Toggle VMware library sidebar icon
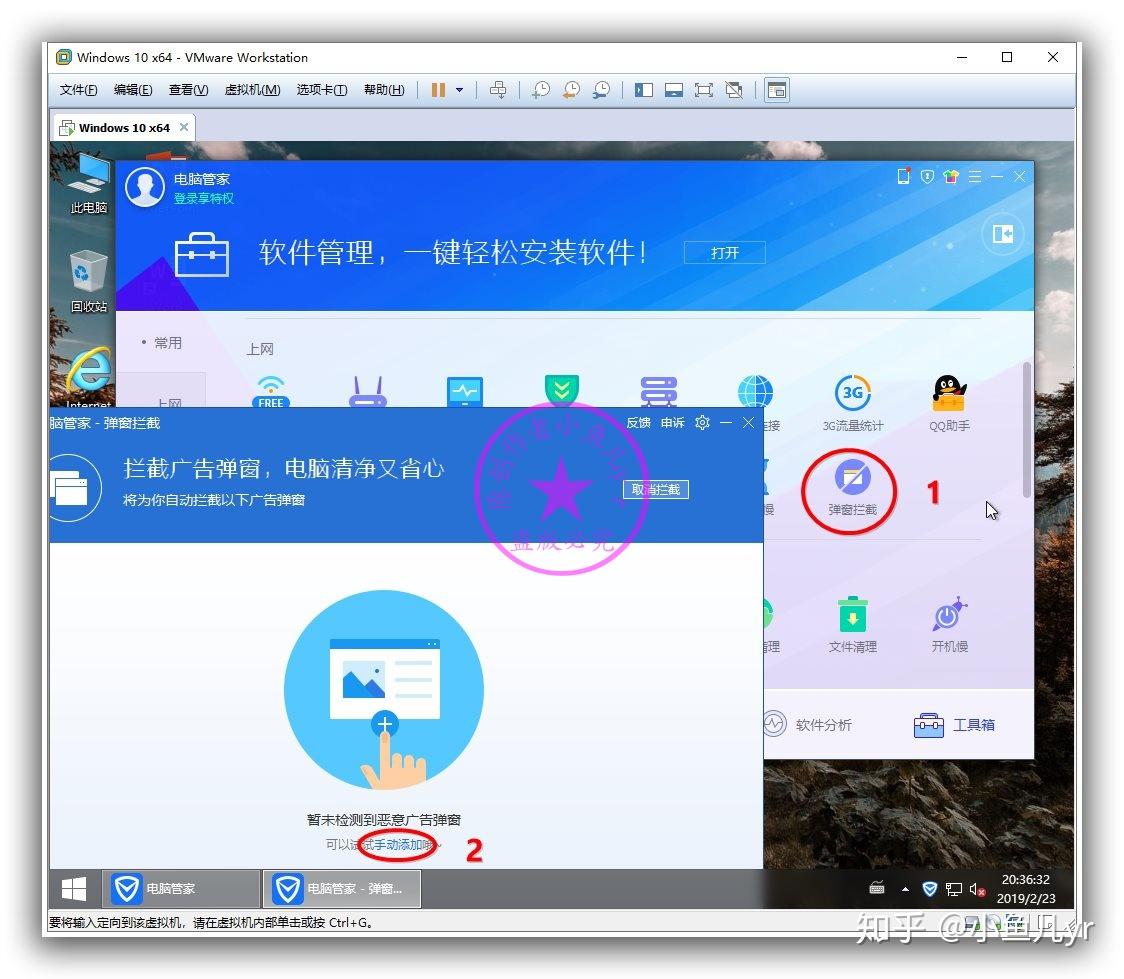Image resolution: width=1124 pixels, height=979 pixels. coord(644,90)
